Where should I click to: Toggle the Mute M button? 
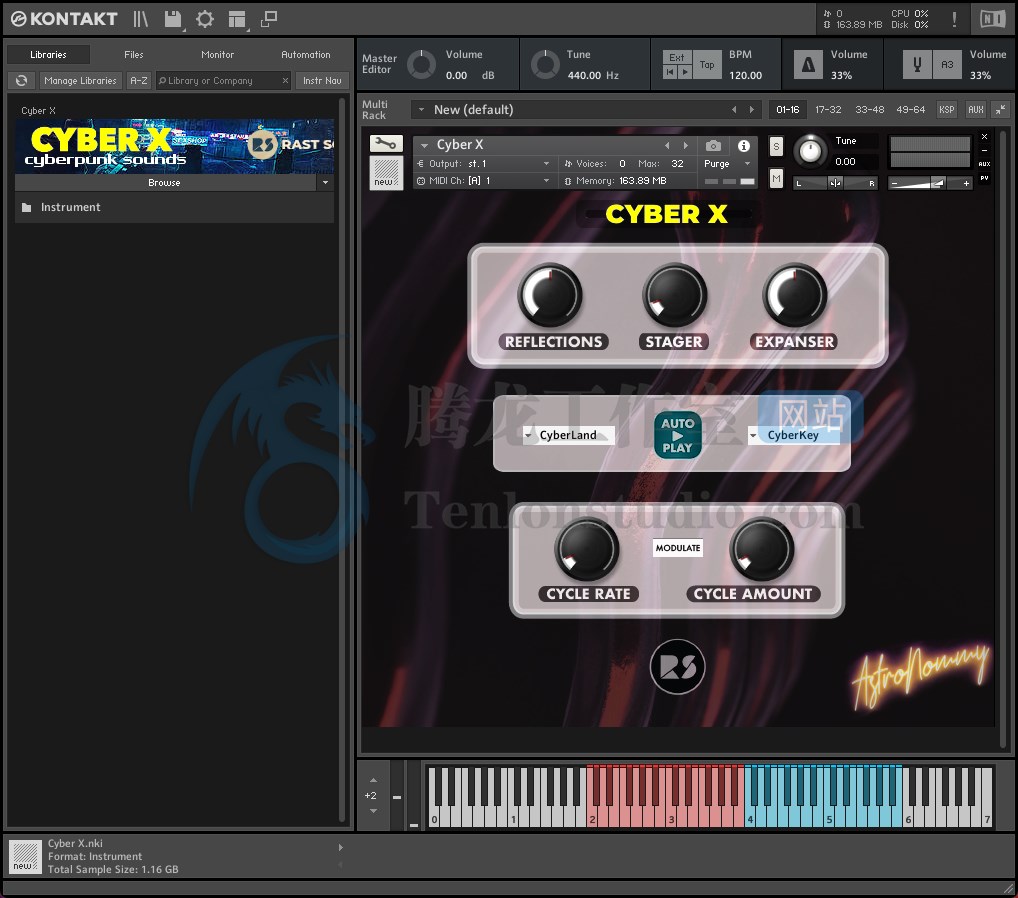tap(776, 178)
